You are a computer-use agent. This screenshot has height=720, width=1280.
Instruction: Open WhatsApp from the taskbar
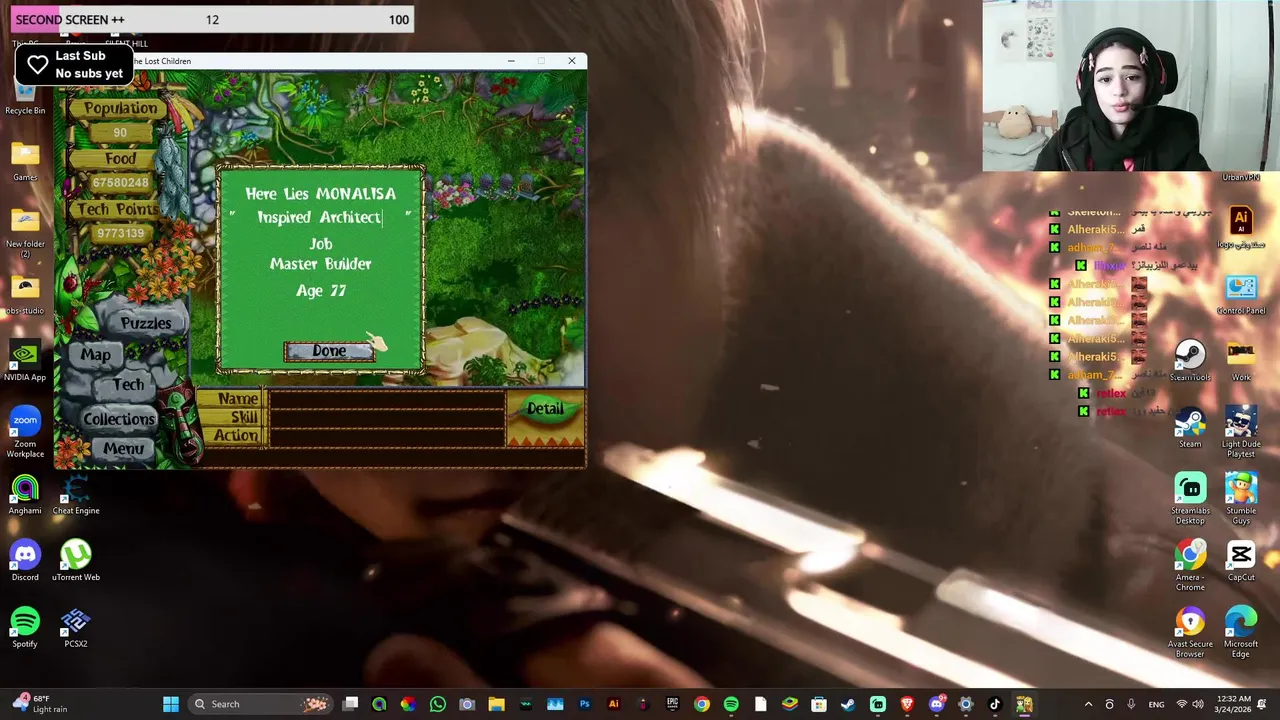pyautogui.click(x=437, y=704)
